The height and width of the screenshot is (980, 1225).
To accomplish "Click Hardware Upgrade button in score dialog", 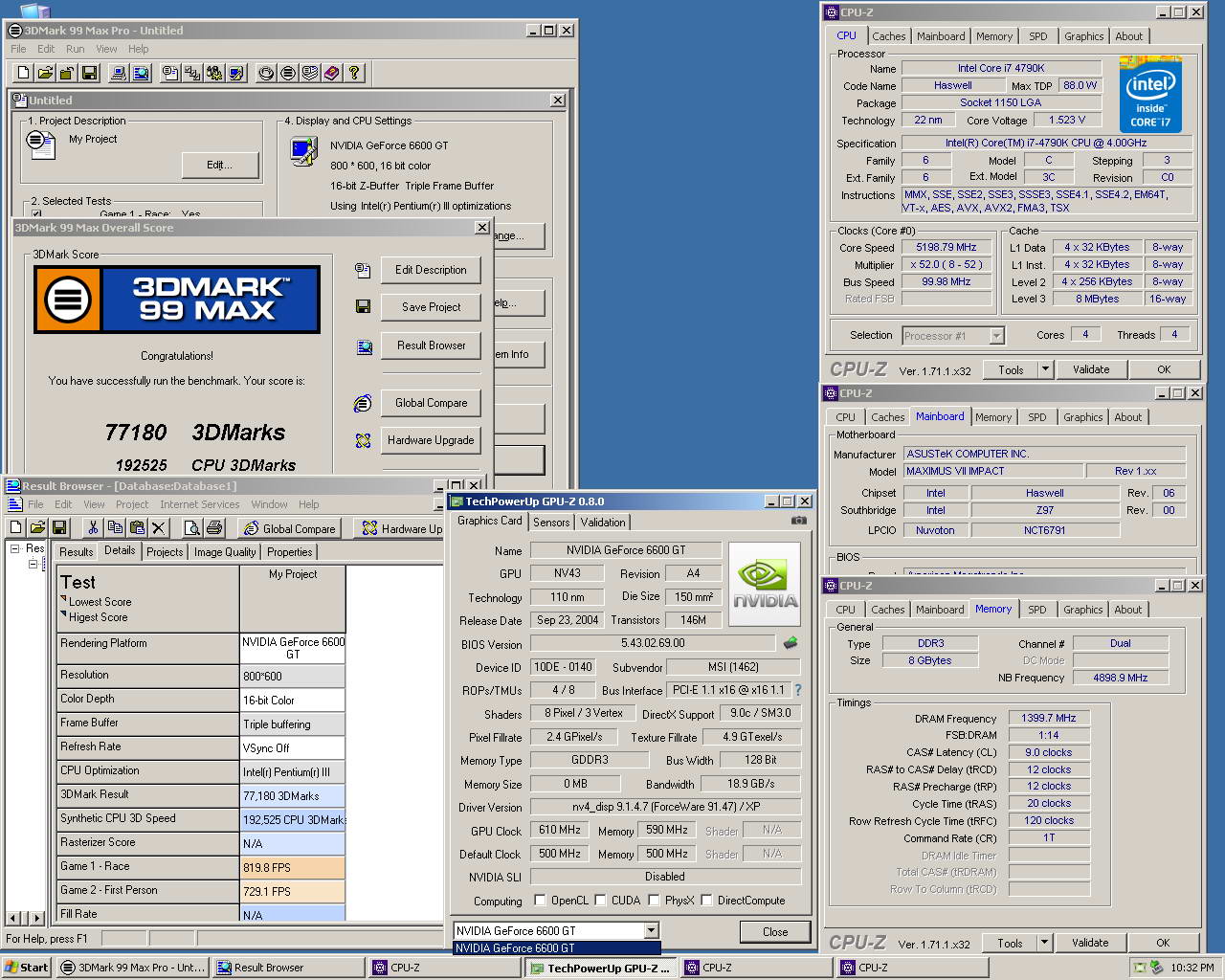I will point(431,440).
